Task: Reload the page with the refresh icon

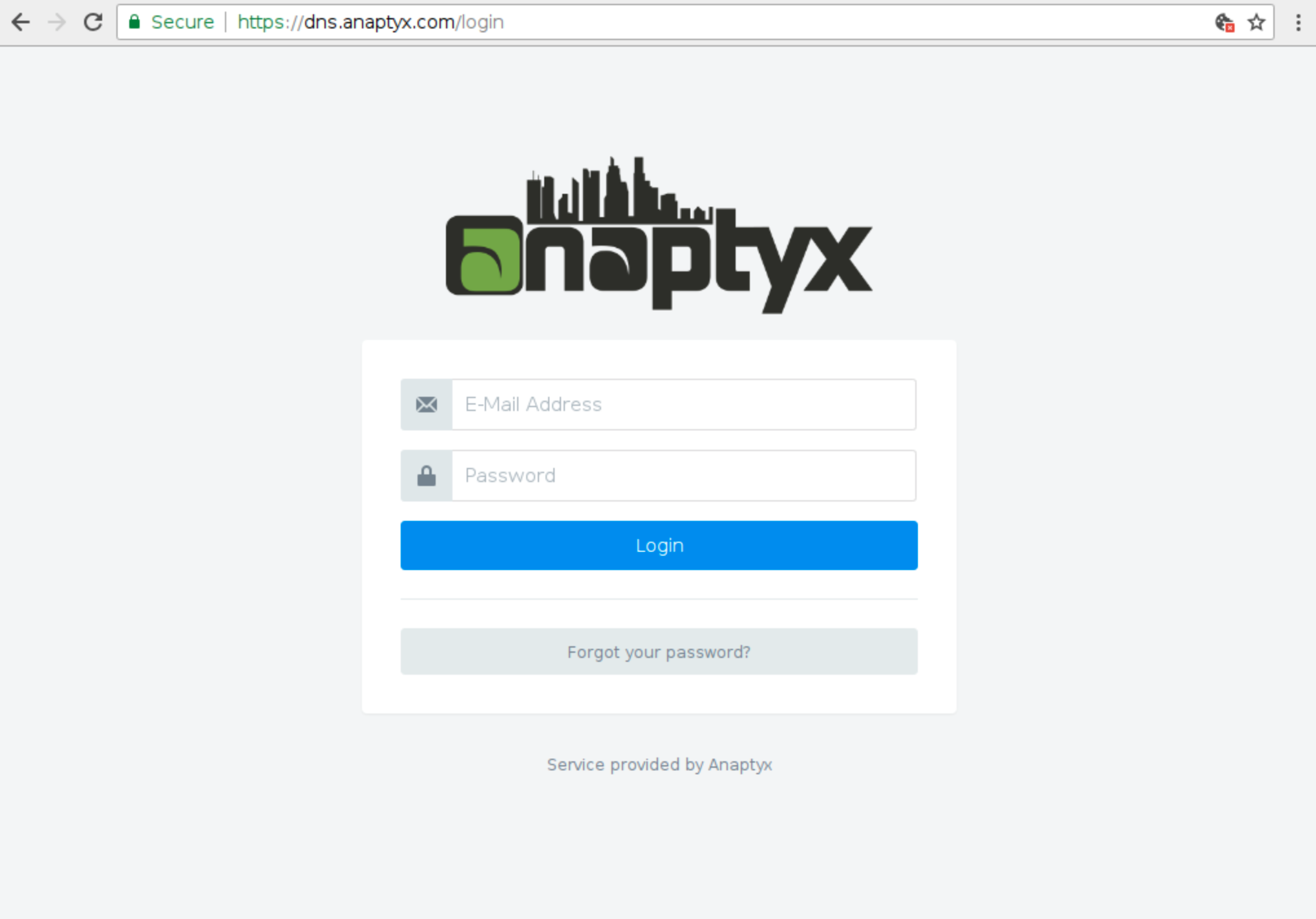Action: 93,22
